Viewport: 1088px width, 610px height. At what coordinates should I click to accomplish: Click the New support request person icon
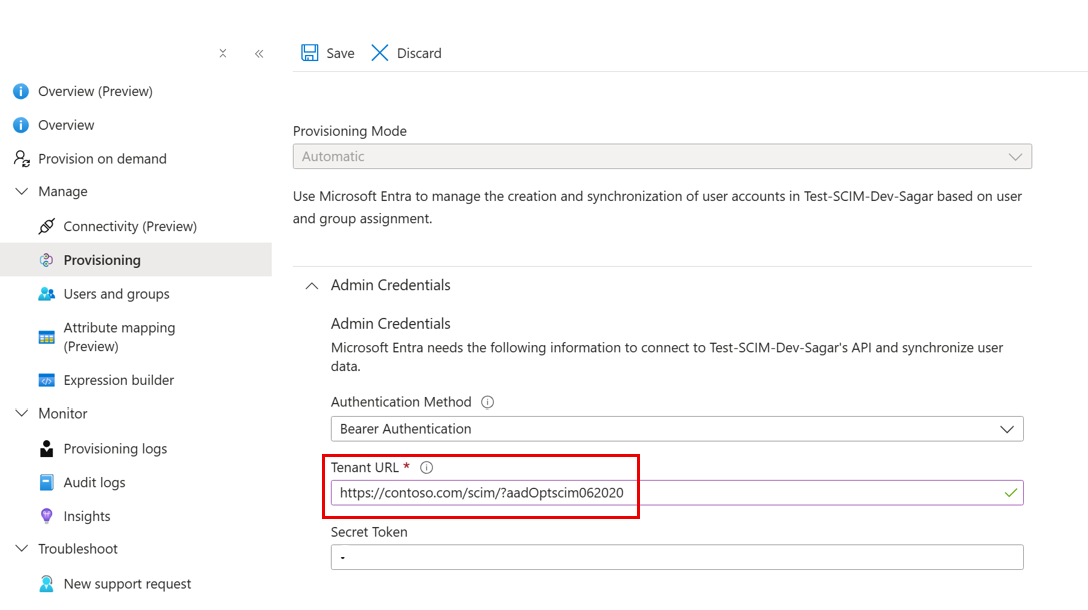pos(46,584)
